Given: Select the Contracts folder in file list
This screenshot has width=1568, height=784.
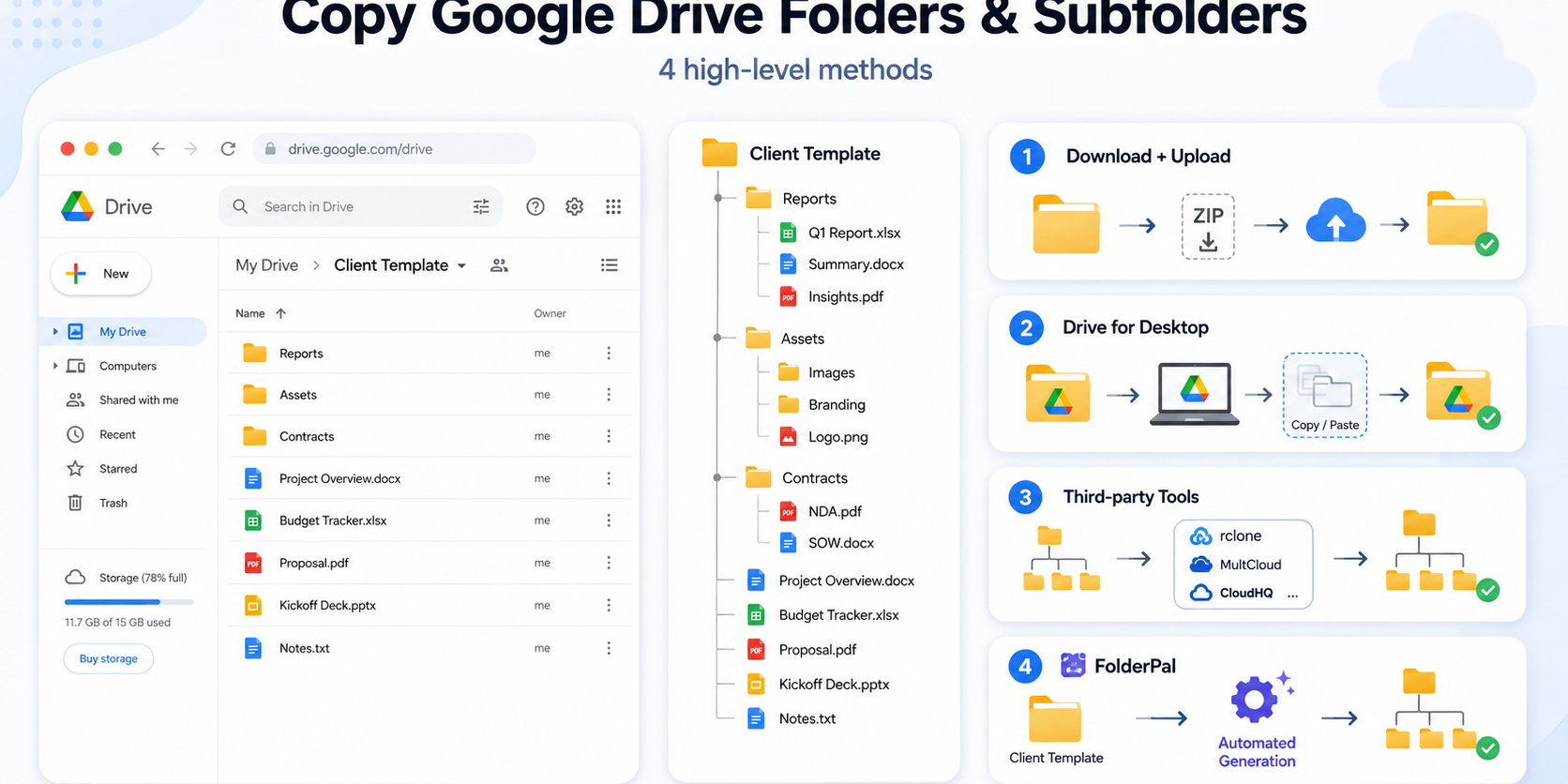Looking at the screenshot, I should click(x=429, y=436).
